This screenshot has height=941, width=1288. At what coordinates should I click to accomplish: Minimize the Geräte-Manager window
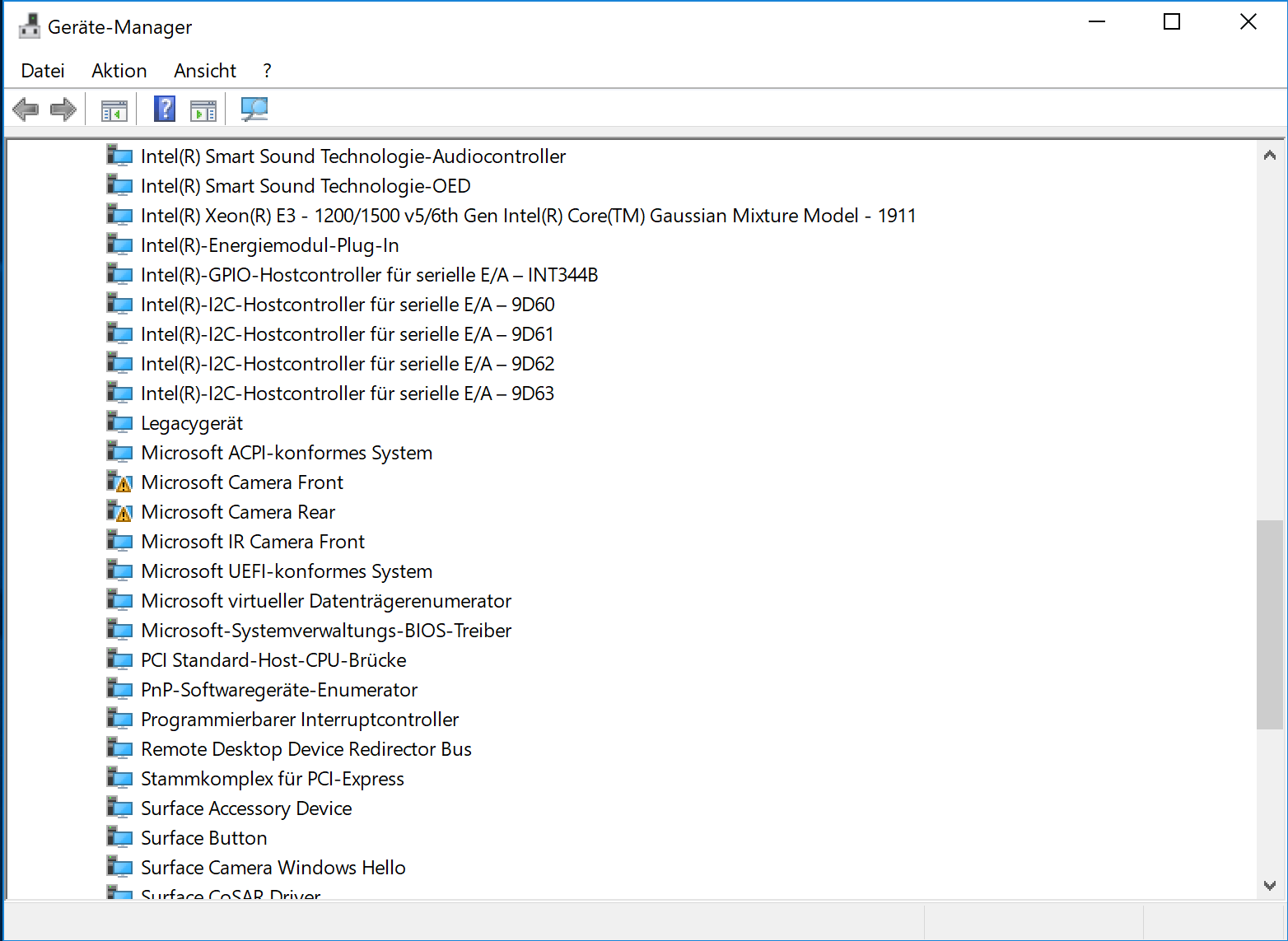tap(1097, 22)
